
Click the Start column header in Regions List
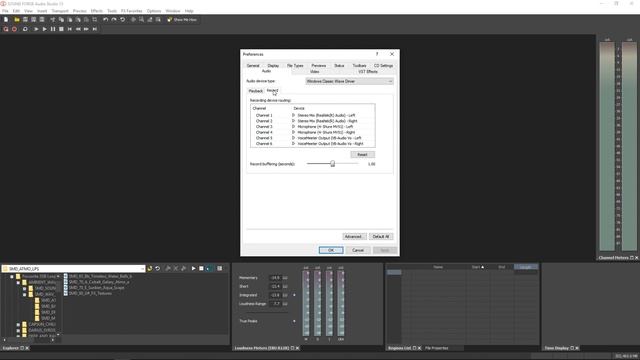click(478, 267)
